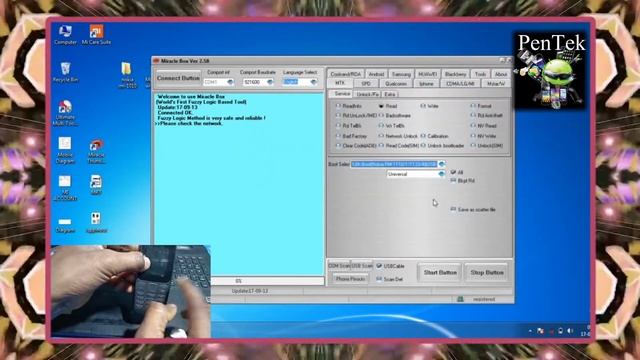Click the Miracle Box title bar logo
640x360 pixels.
click(156, 61)
